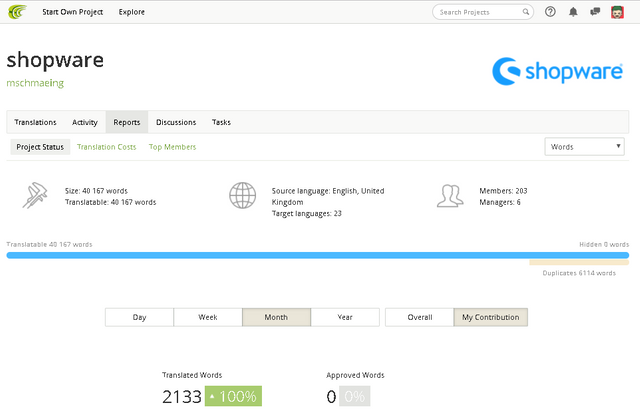This screenshot has width=640, height=413.
Task: Click 'Translated Words' label
Action: (x=192, y=375)
